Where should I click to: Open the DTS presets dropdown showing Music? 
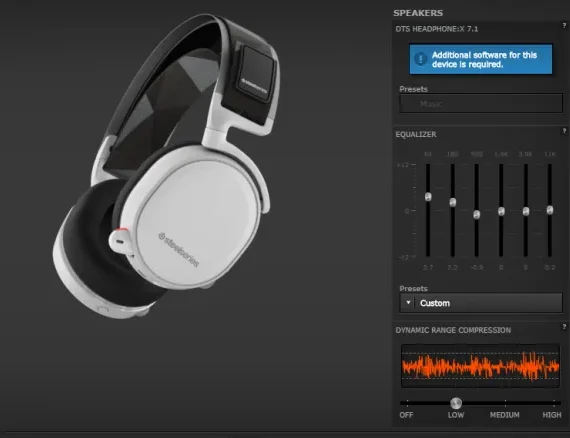pyautogui.click(x=481, y=104)
